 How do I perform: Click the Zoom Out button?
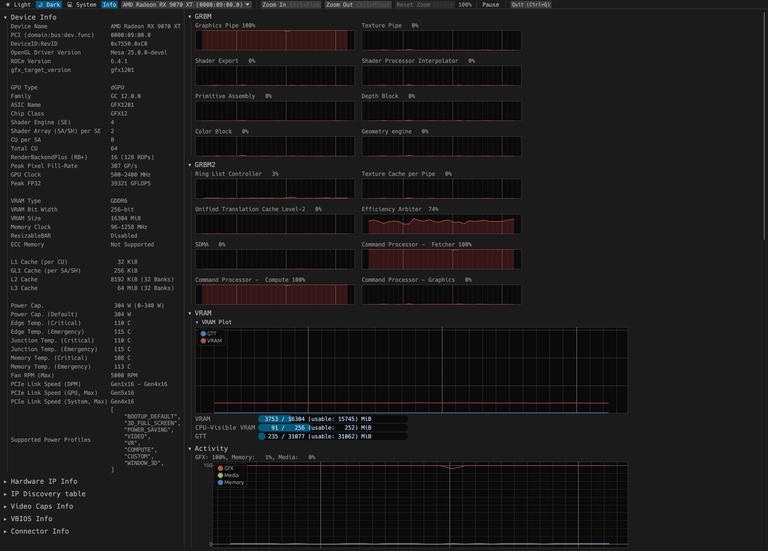point(358,4)
